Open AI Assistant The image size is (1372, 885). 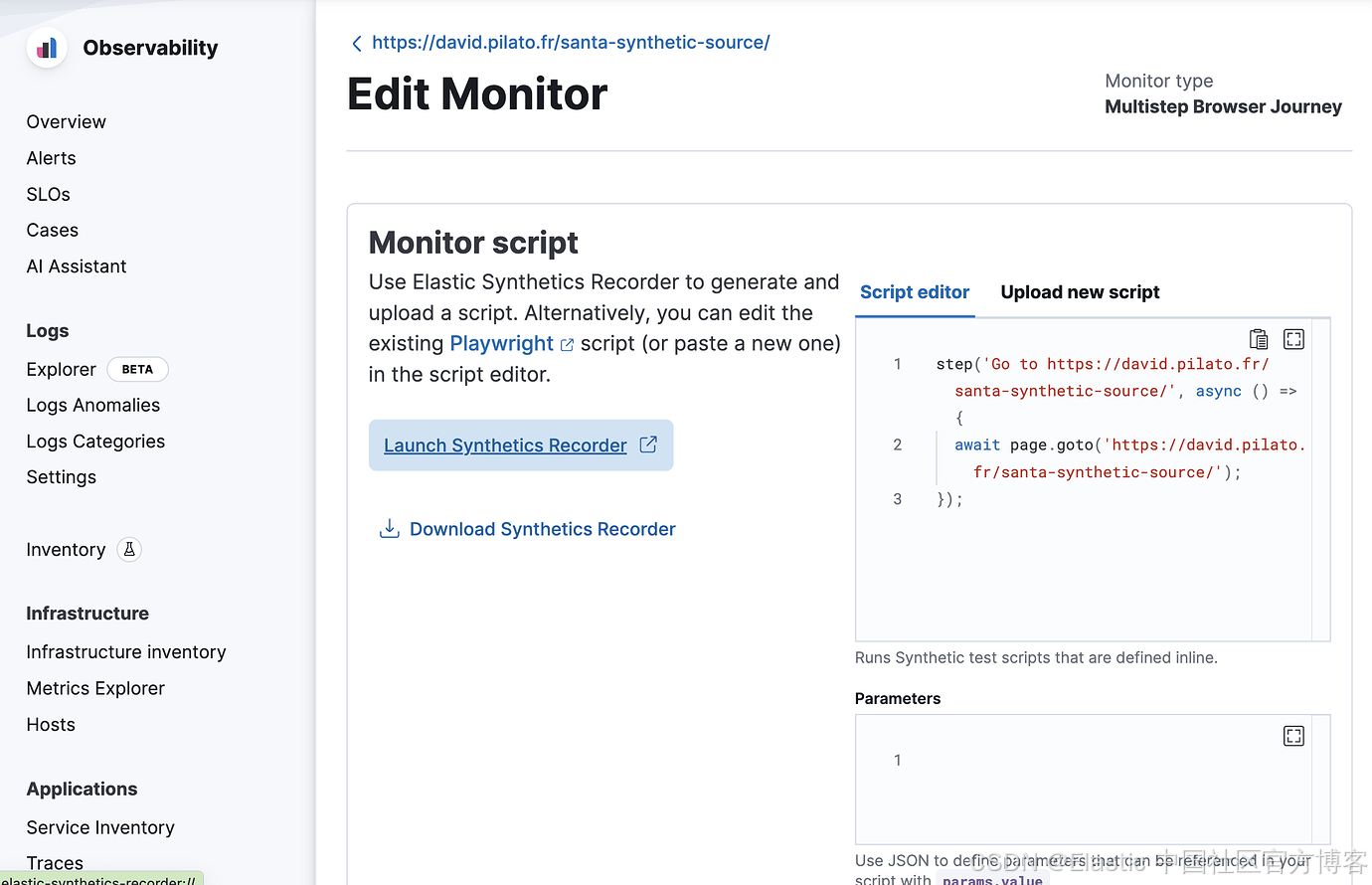77,266
